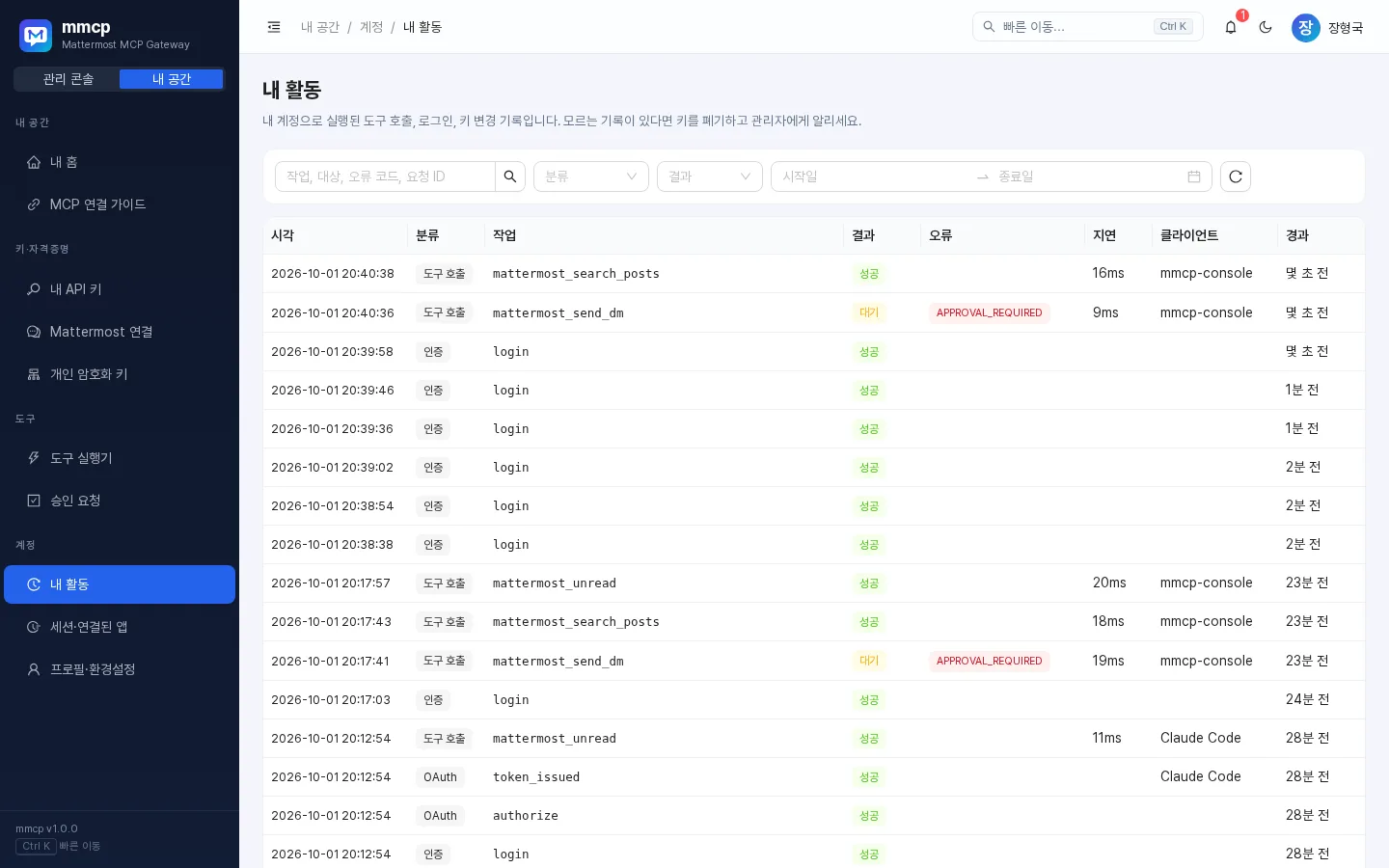Collapse the sidebar with the menu fold icon
Viewport: 1389px width, 868px height.
pos(274,27)
